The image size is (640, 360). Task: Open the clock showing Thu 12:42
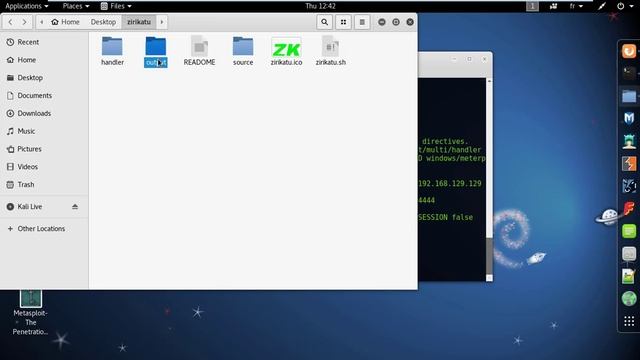(320, 6)
